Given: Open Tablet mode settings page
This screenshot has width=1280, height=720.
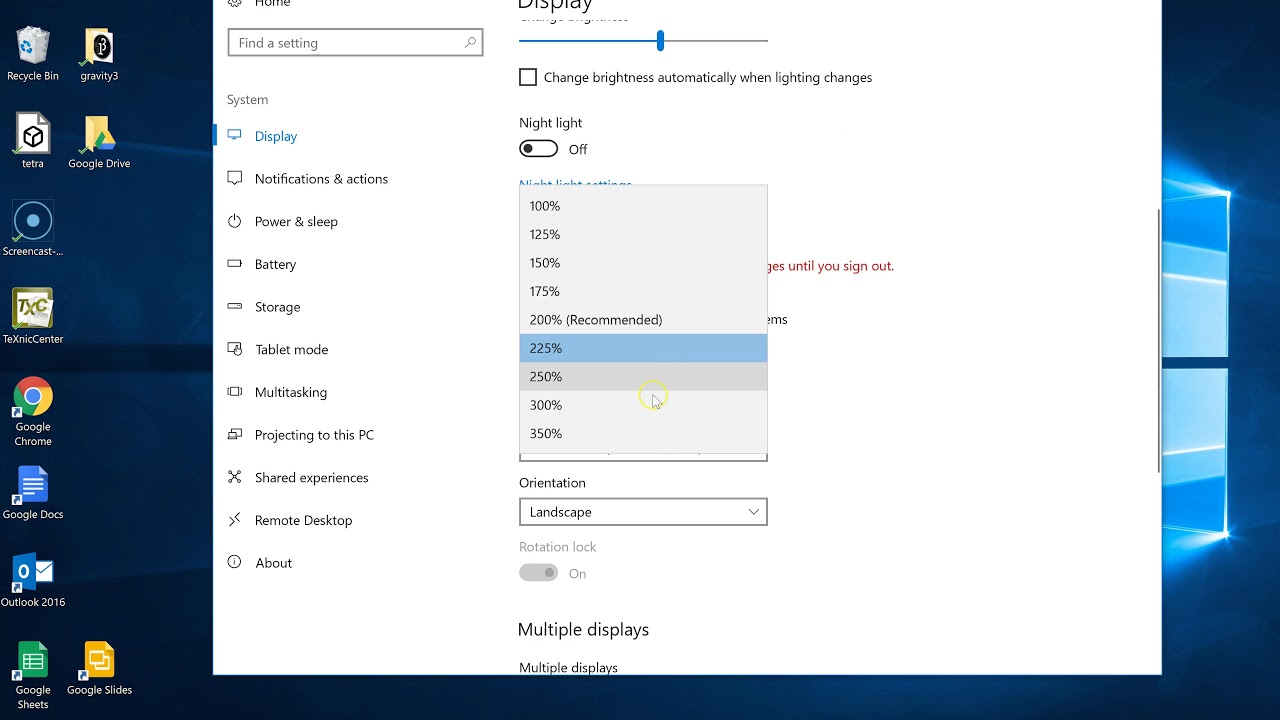Looking at the screenshot, I should click(x=291, y=350).
